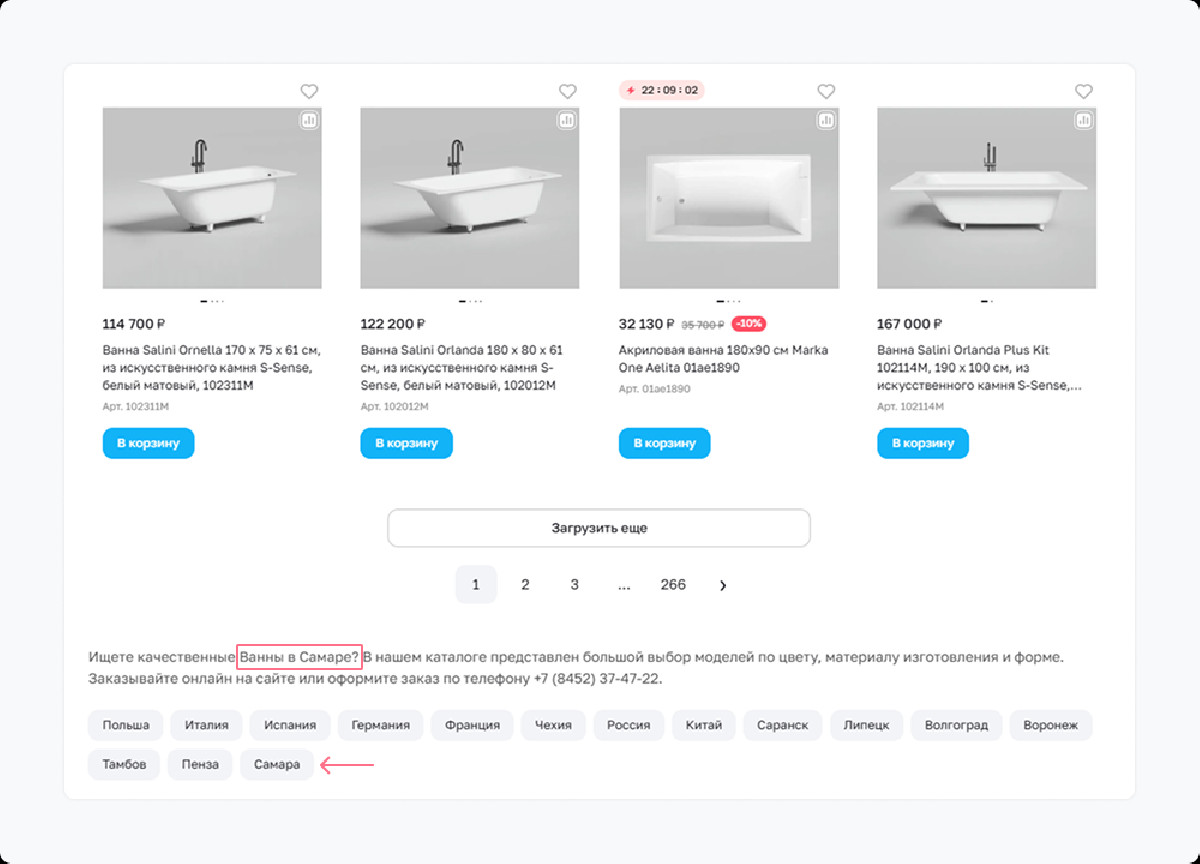Viewport: 1200px width, 864px height.
Task: Go to next page with arrow chevron
Action: click(723, 585)
